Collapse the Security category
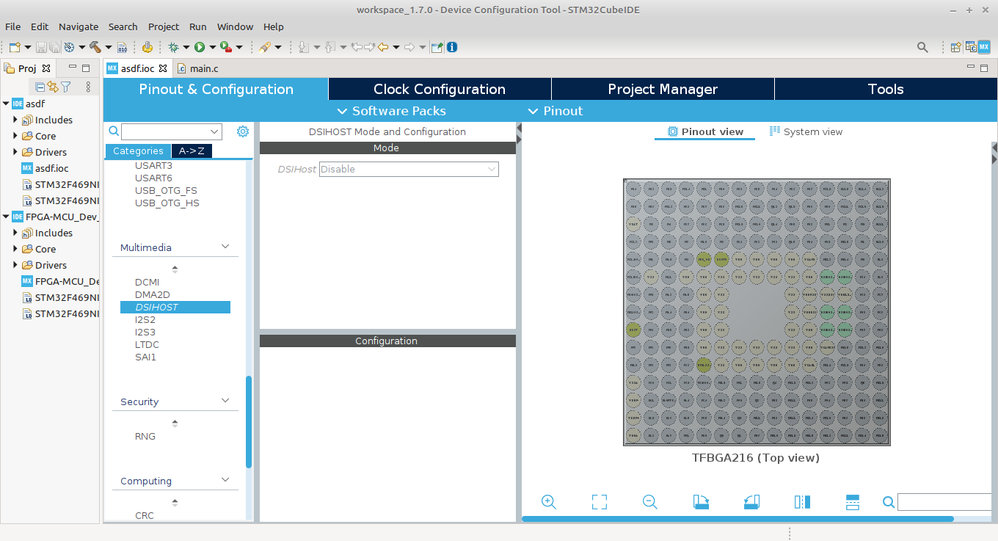This screenshot has height=541, width=998. [225, 400]
